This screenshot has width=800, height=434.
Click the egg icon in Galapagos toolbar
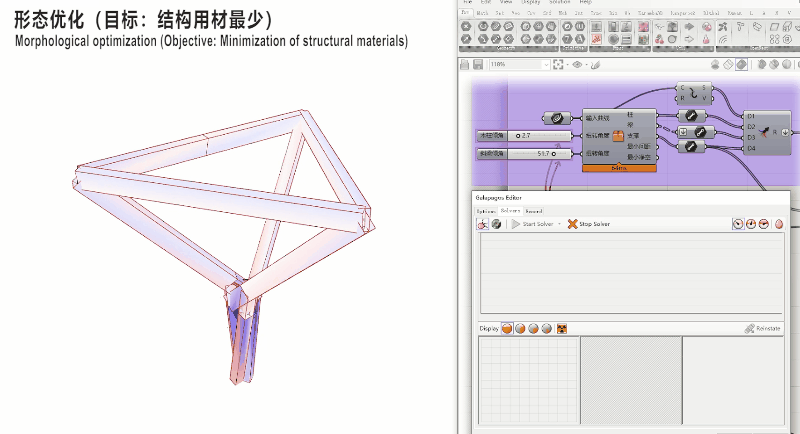point(779,224)
